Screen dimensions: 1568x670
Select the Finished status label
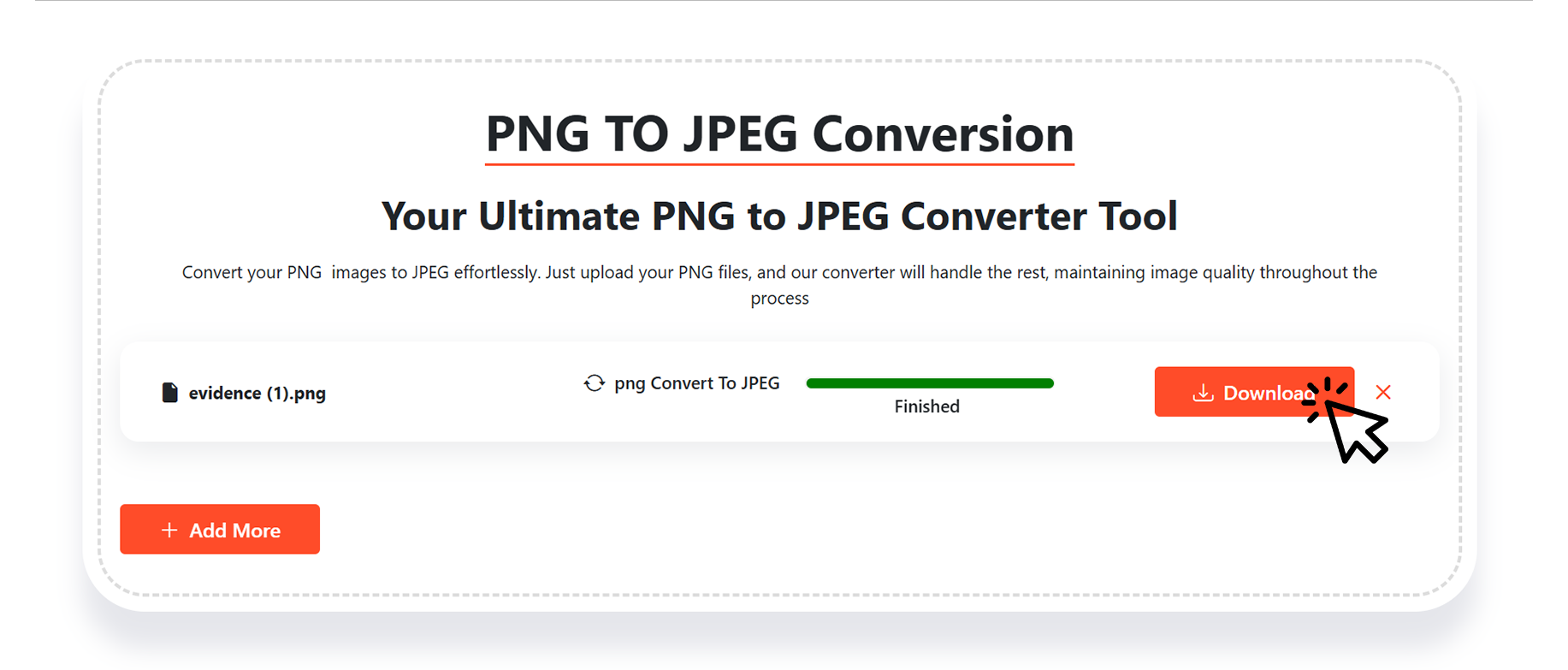click(927, 406)
